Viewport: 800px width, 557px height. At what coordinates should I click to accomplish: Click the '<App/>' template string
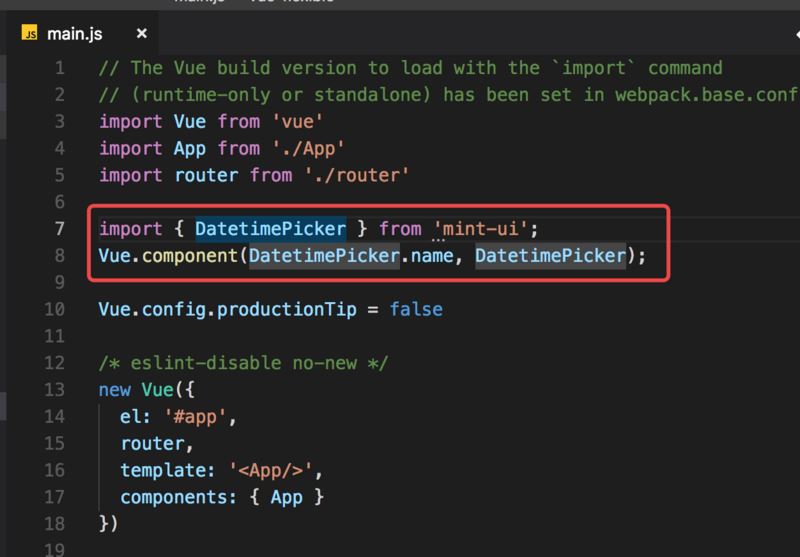pyautogui.click(x=270, y=470)
